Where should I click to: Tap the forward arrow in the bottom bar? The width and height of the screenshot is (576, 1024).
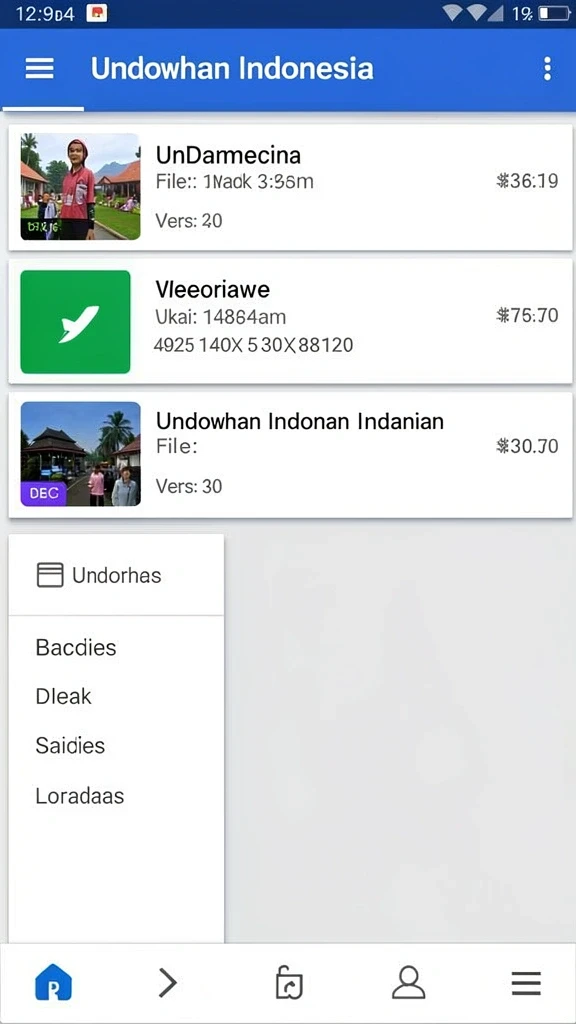tap(168, 982)
